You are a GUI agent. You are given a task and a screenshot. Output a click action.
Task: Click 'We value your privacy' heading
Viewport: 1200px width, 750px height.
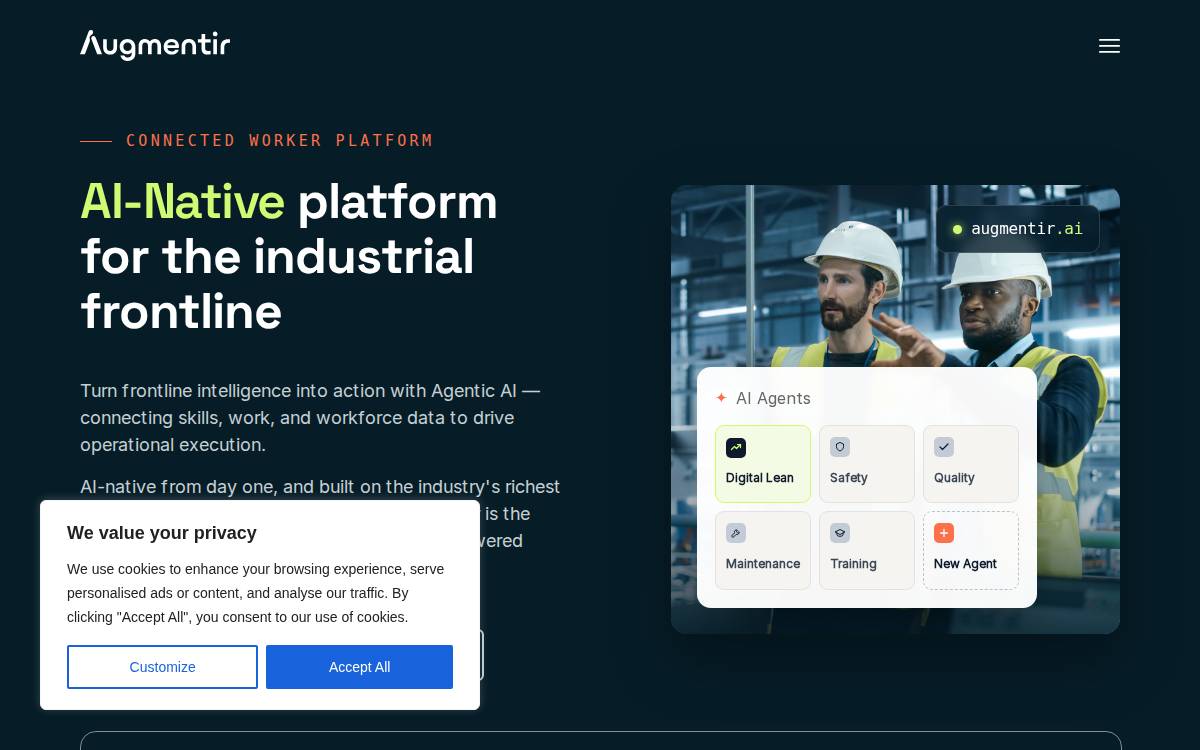pos(162,533)
